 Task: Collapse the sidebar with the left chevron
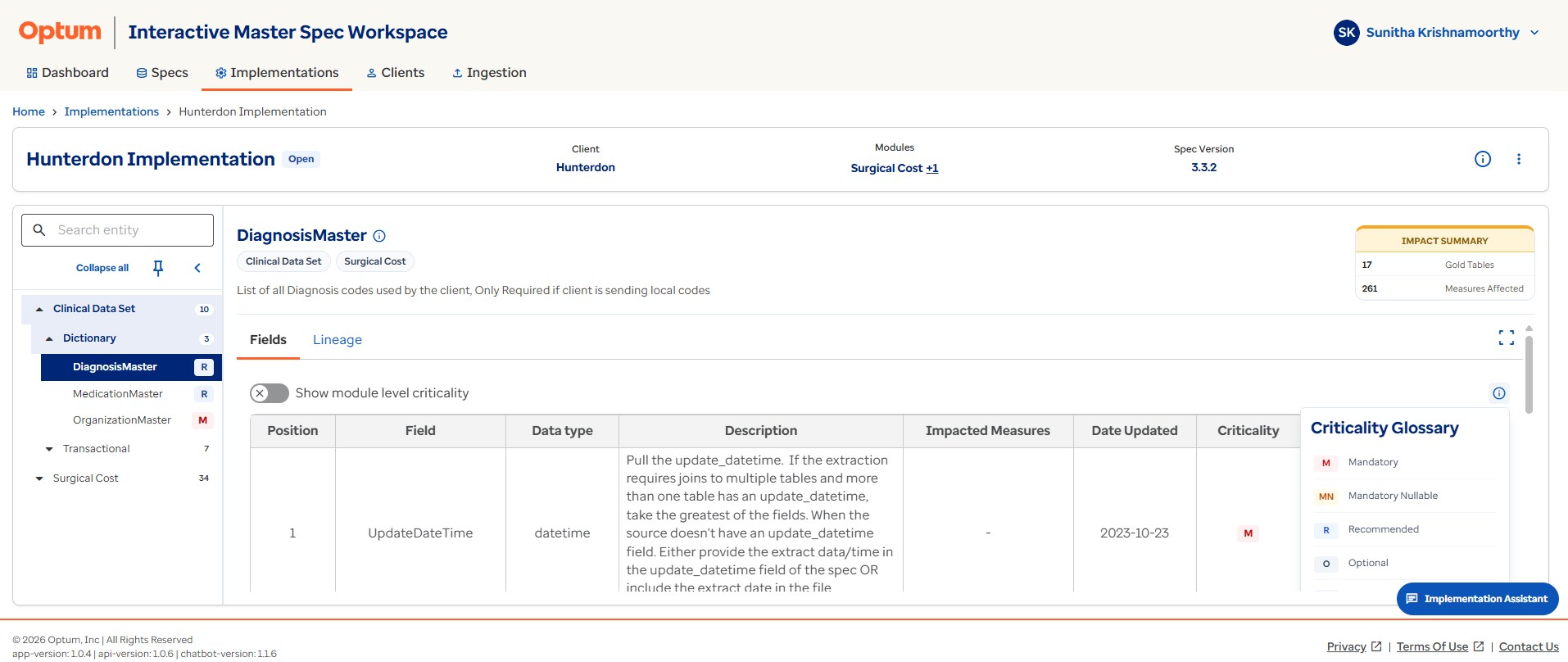(197, 268)
